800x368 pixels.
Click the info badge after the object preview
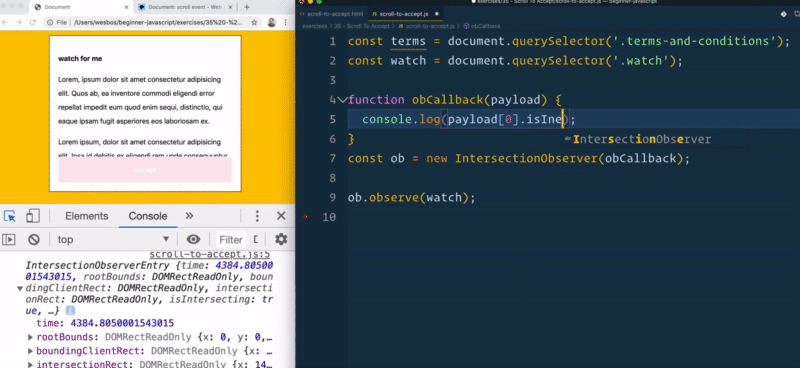[x=70, y=311]
